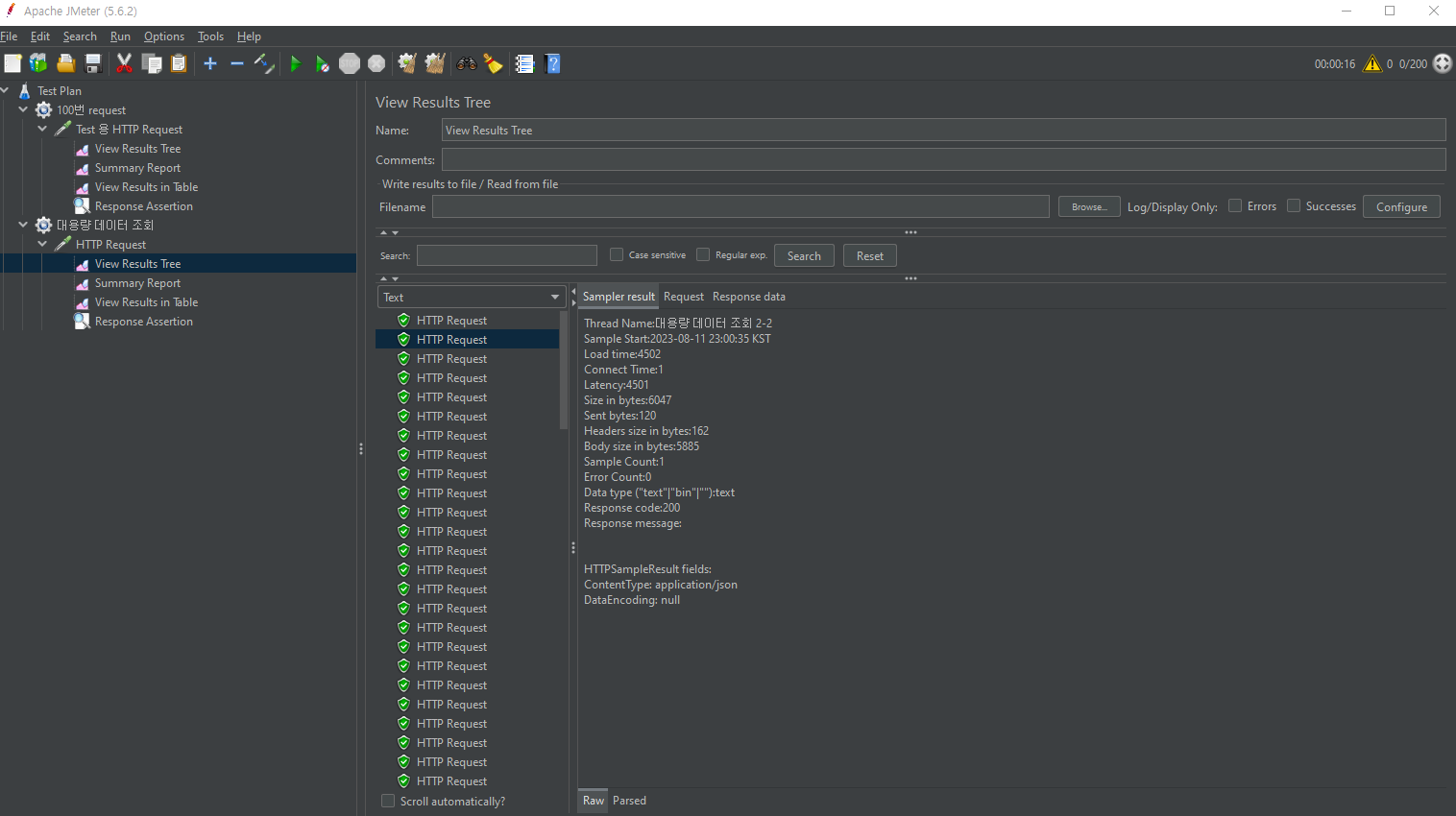
Task: Expand all with the plus icon
Action: tap(210, 63)
